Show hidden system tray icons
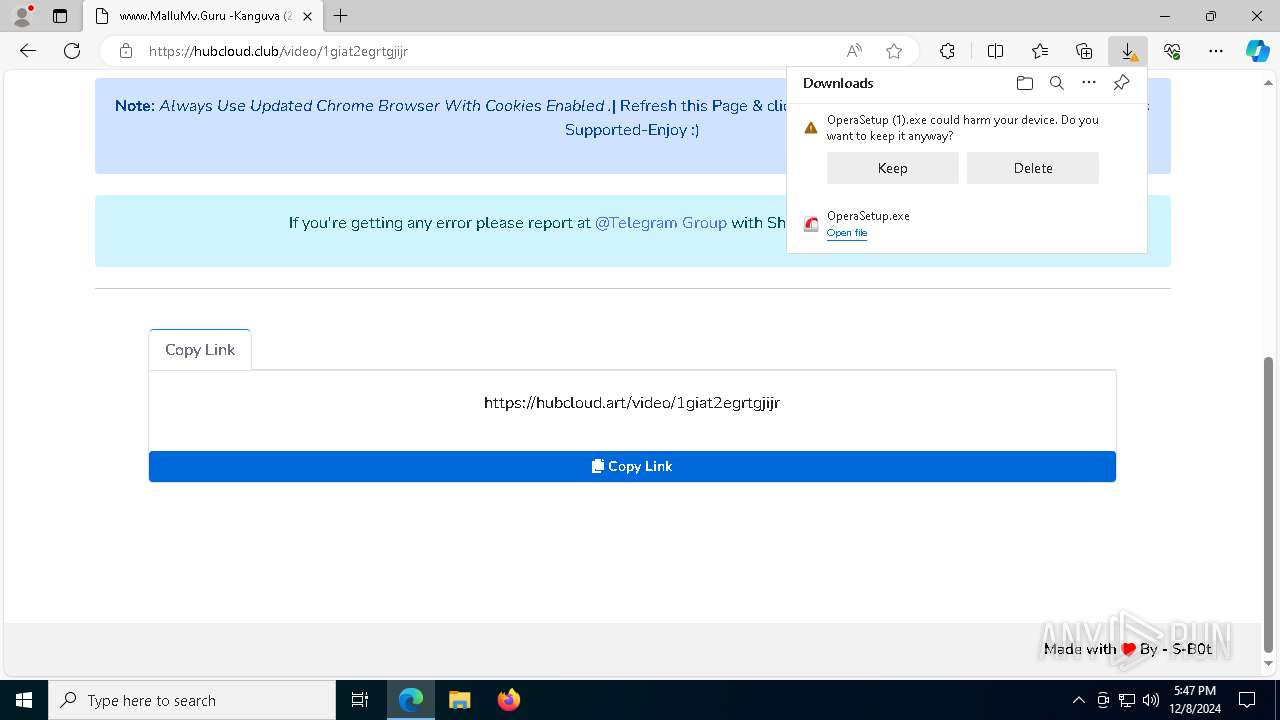 click(1078, 700)
